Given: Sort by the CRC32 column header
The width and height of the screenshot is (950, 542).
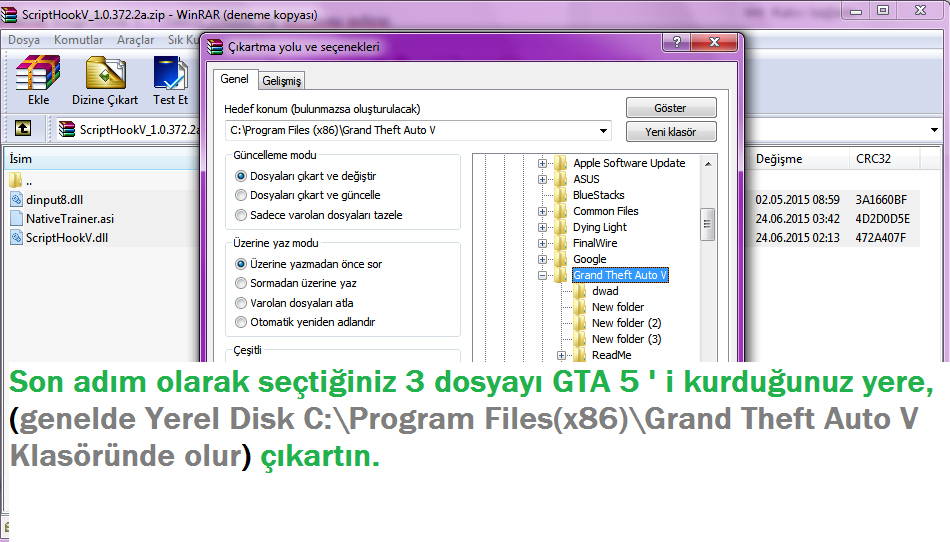Looking at the screenshot, I should pos(884,159).
